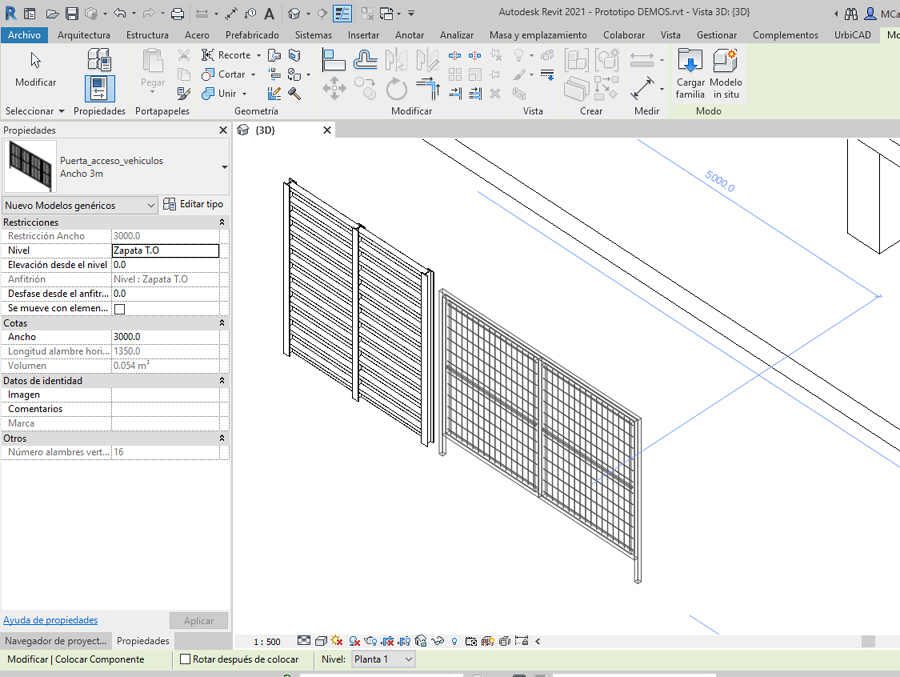The height and width of the screenshot is (677, 900).
Task: Click the Open folder icon
Action: [50, 14]
